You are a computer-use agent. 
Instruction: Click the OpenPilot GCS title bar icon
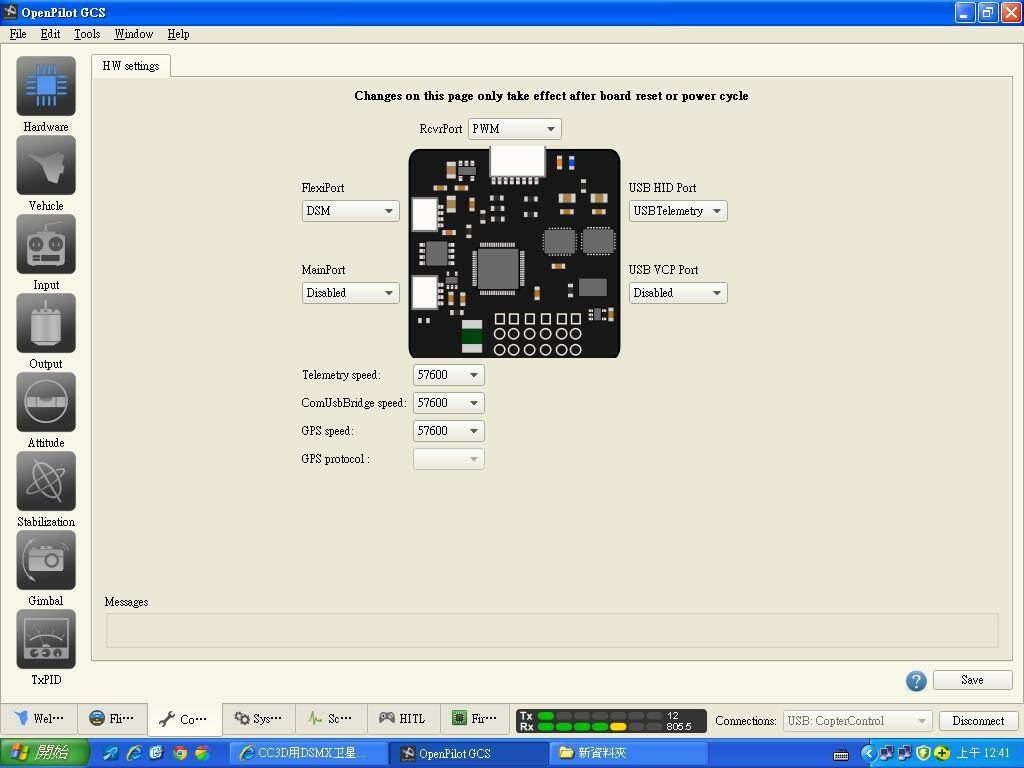(x=10, y=12)
